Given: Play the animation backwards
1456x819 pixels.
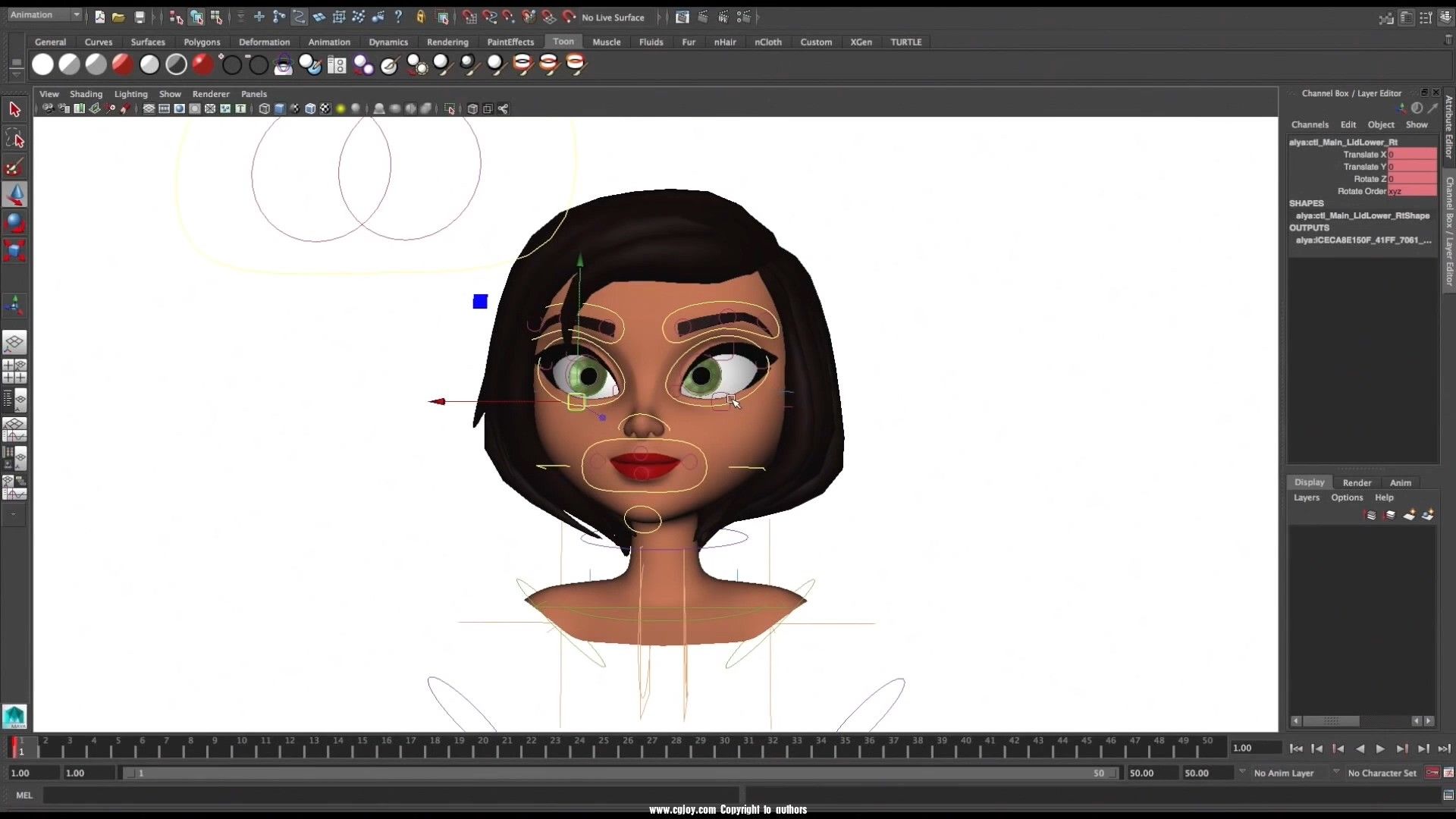Looking at the screenshot, I should tap(1360, 748).
